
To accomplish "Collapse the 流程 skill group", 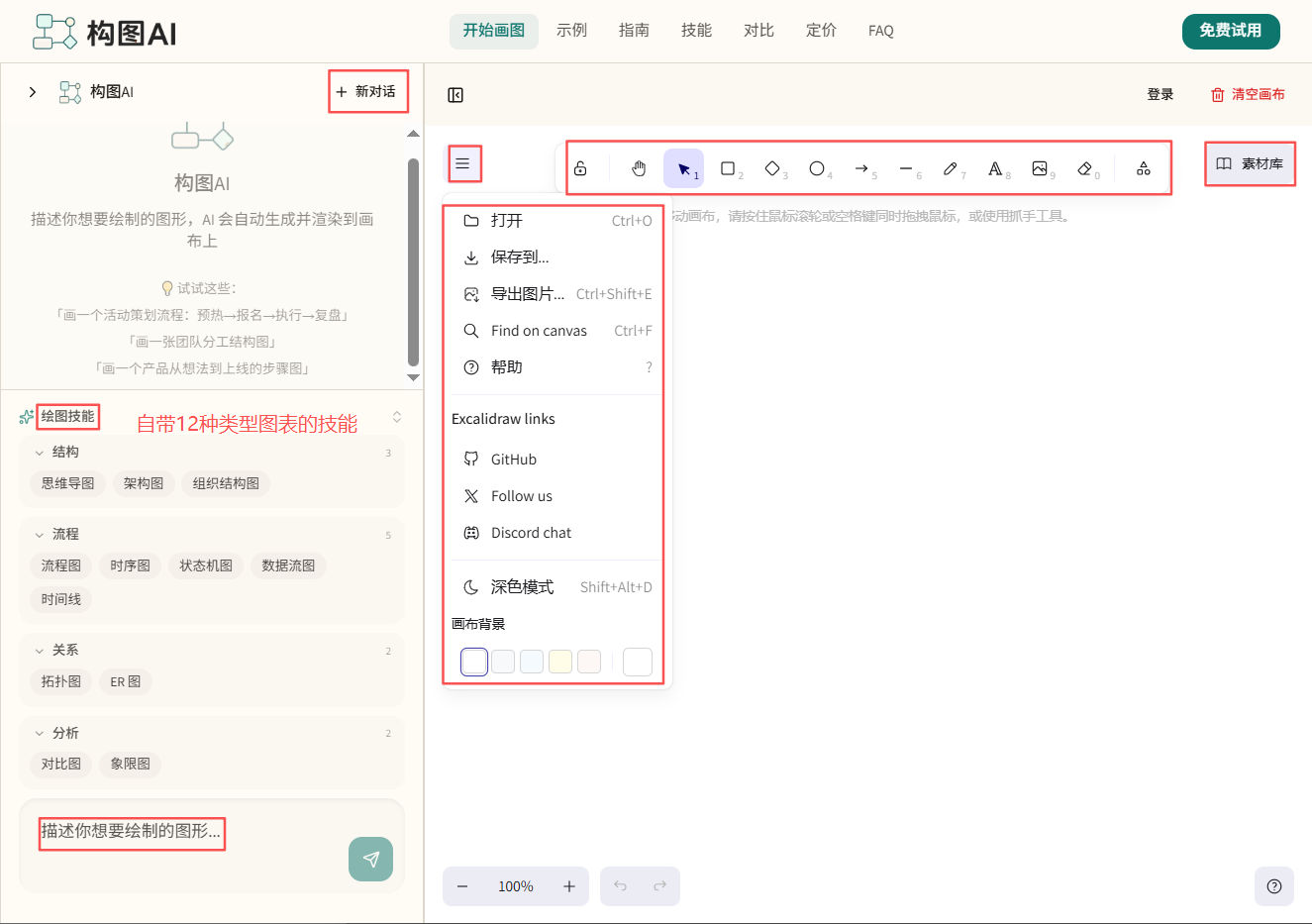I will 40,535.
